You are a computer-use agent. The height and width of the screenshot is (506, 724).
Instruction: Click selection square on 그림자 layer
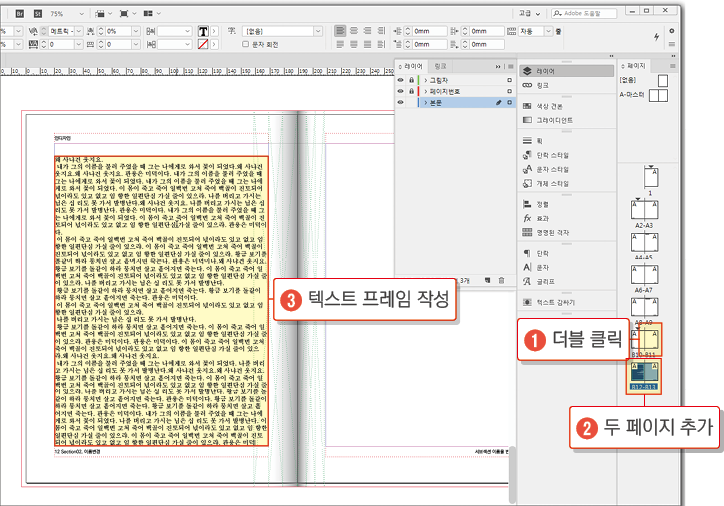click(509, 80)
